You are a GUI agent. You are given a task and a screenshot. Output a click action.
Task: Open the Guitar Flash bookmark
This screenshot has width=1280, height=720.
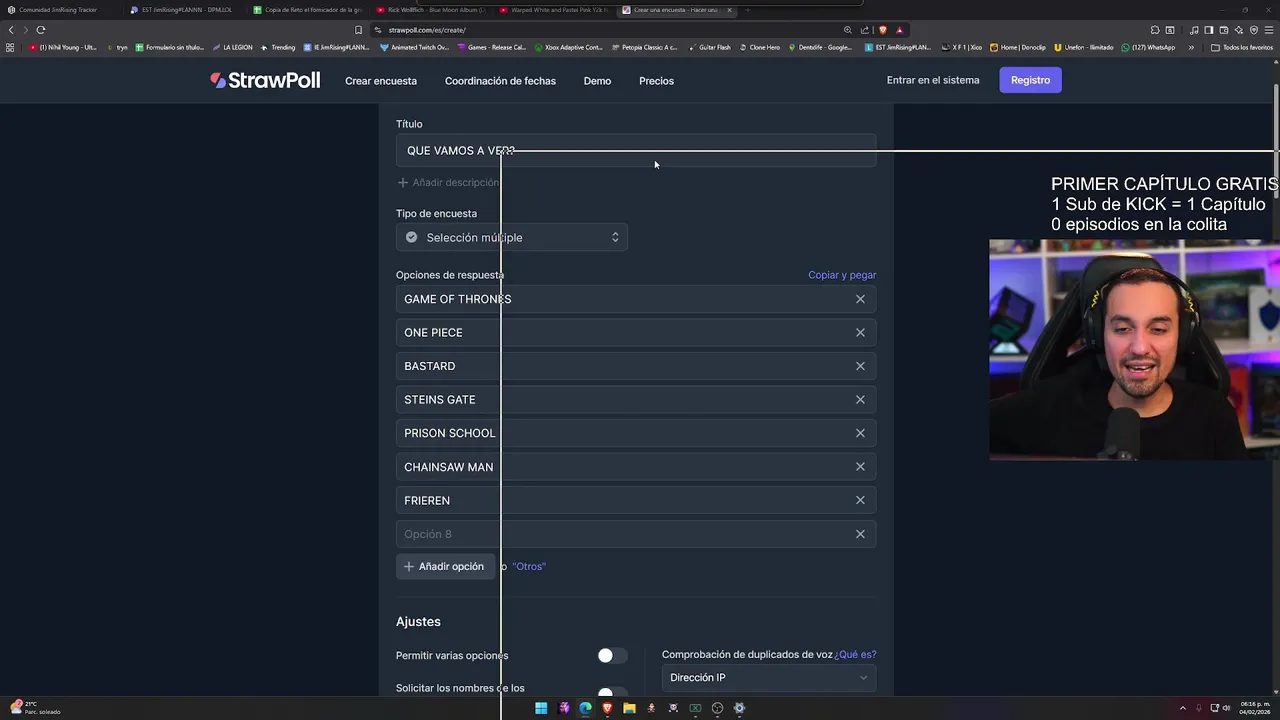click(x=710, y=47)
